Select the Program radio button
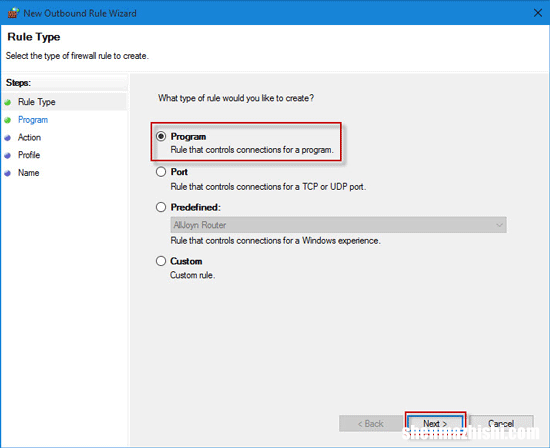Screen dimensions: 550x448 coord(161,136)
